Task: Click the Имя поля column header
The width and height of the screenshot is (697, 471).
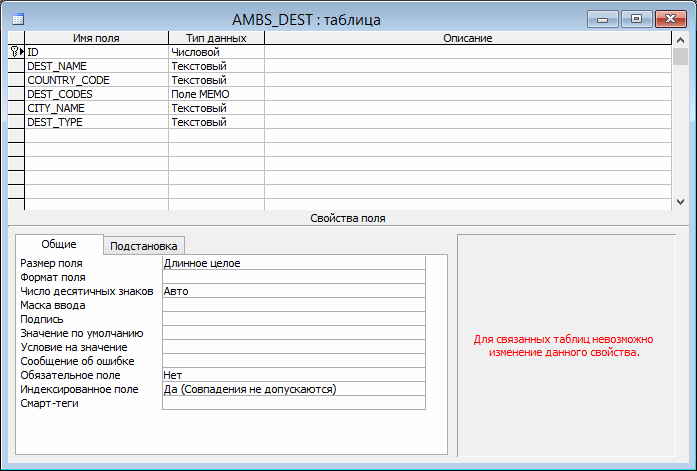Action: [x=96, y=38]
